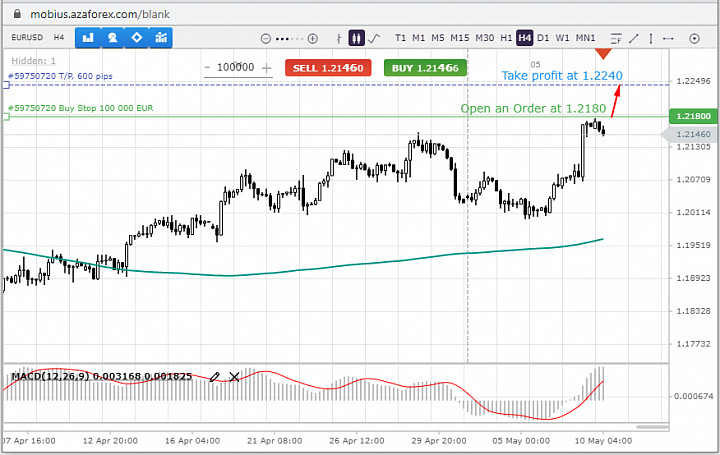This screenshot has height=455, width=720.
Task: Remove MACD indicator with X icon
Action: tap(234, 377)
